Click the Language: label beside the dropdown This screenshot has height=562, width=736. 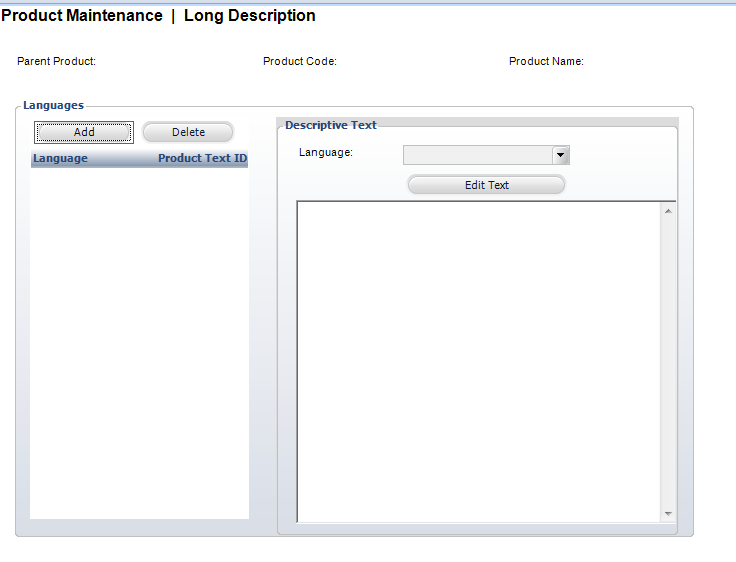326,152
